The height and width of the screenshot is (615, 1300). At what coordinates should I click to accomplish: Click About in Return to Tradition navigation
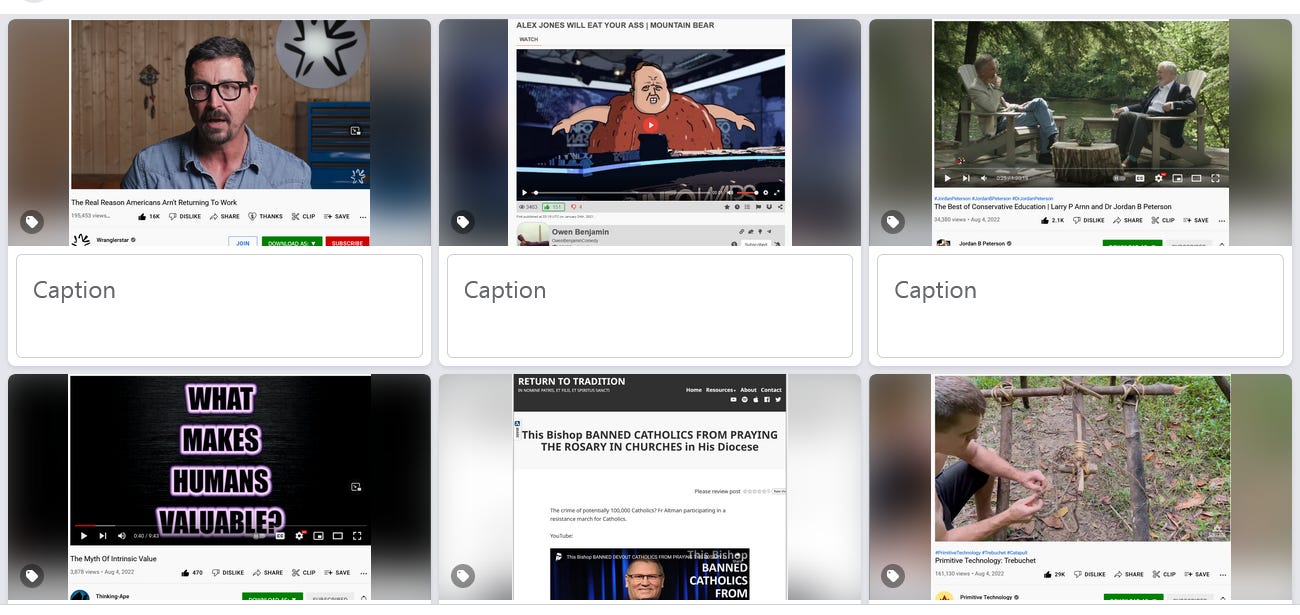click(x=748, y=390)
